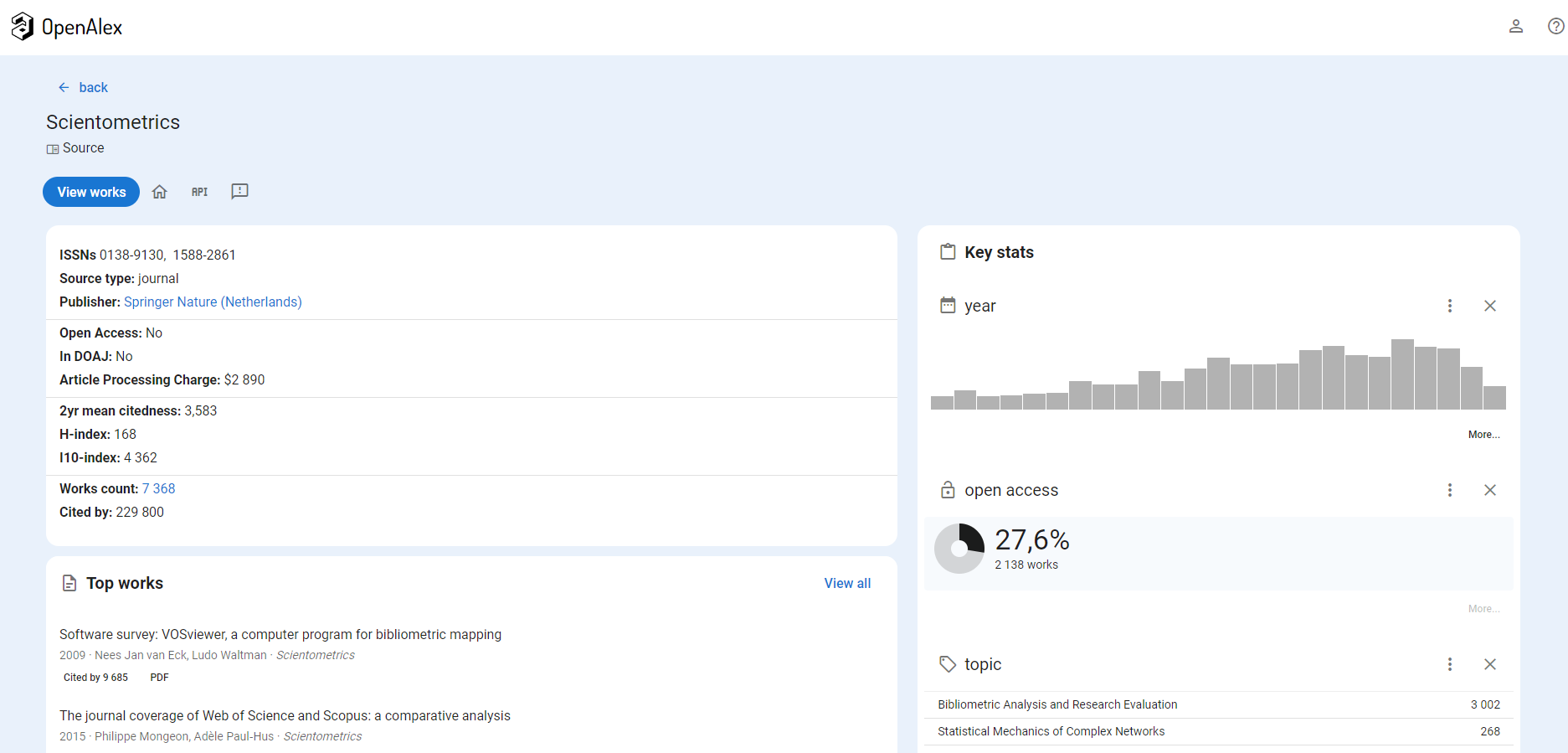Remove the year stat panel

pyautogui.click(x=1490, y=306)
